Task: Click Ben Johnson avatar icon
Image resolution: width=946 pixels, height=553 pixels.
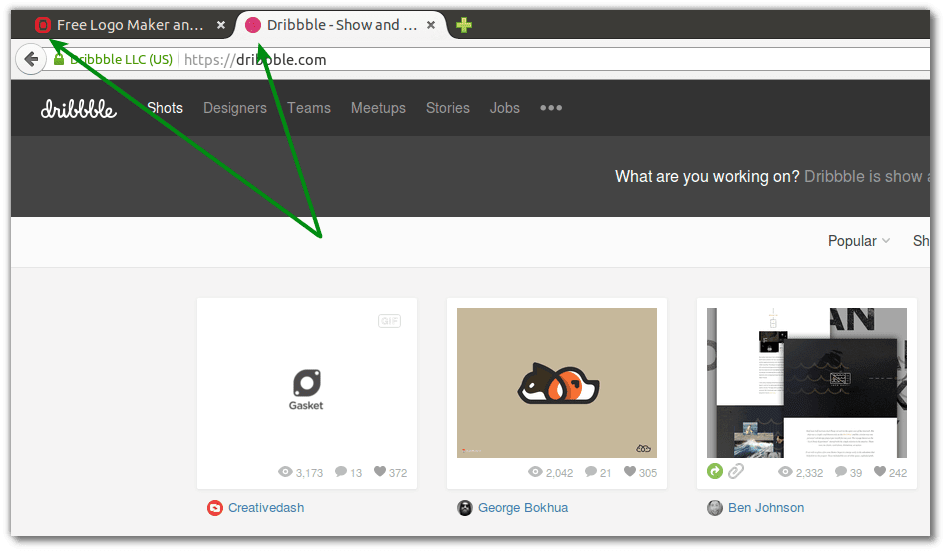Action: (715, 508)
